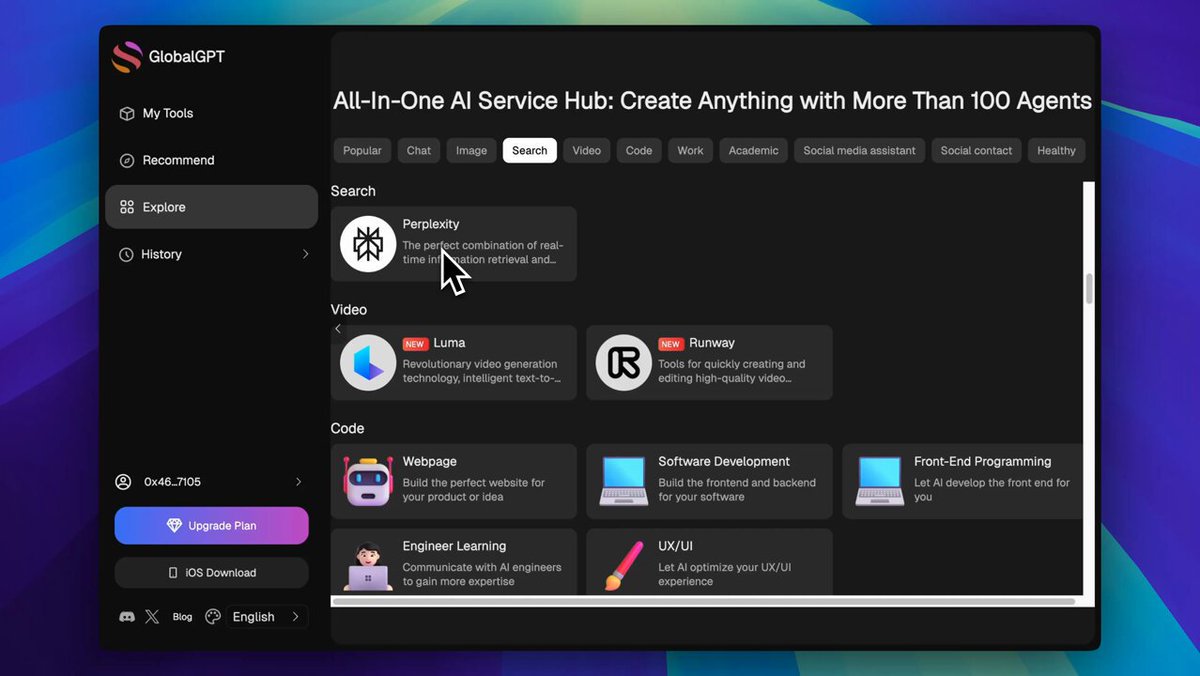Open the Engineer Learning card title
The width and height of the screenshot is (1200, 676).
point(454,547)
